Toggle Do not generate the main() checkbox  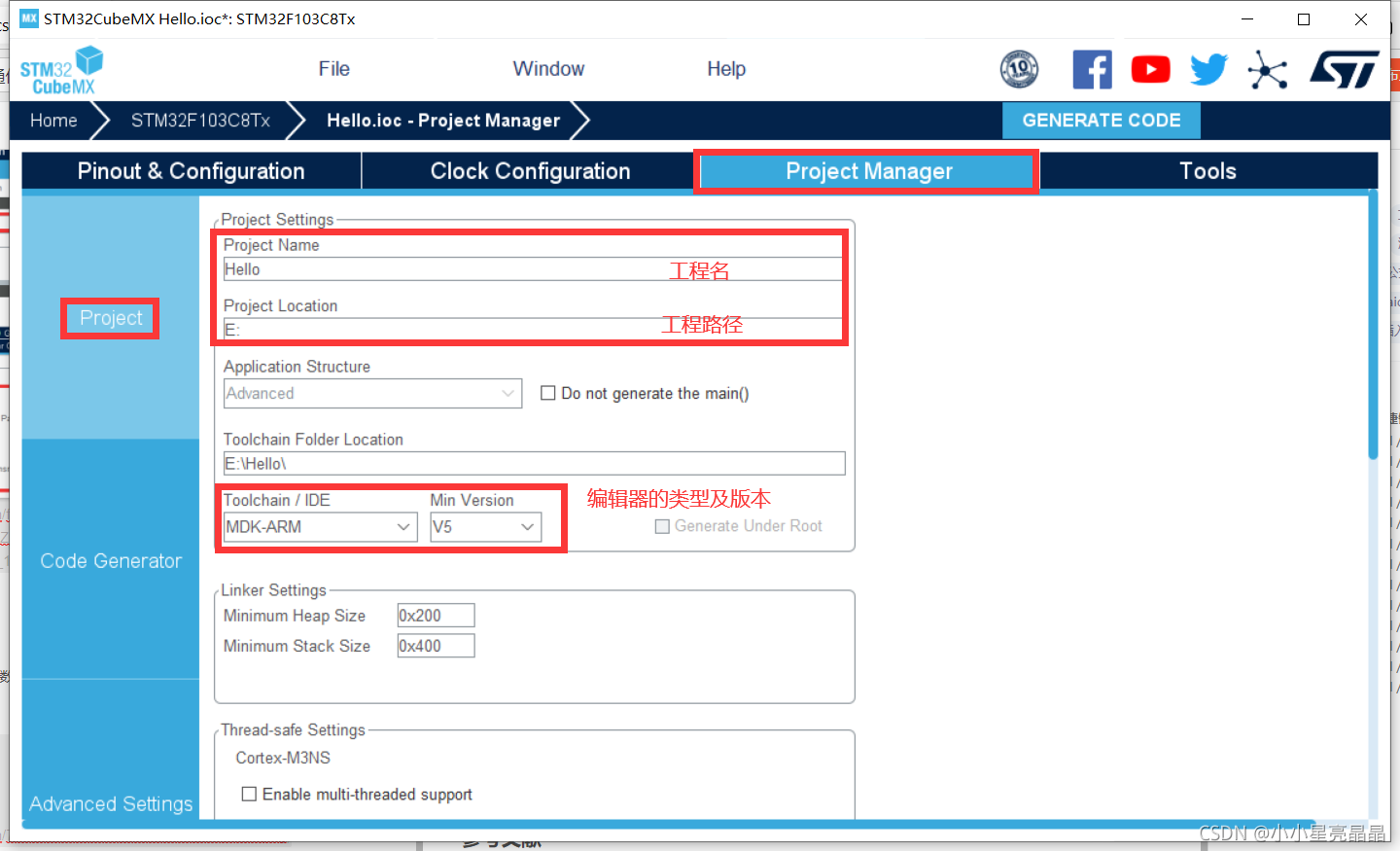(x=548, y=393)
